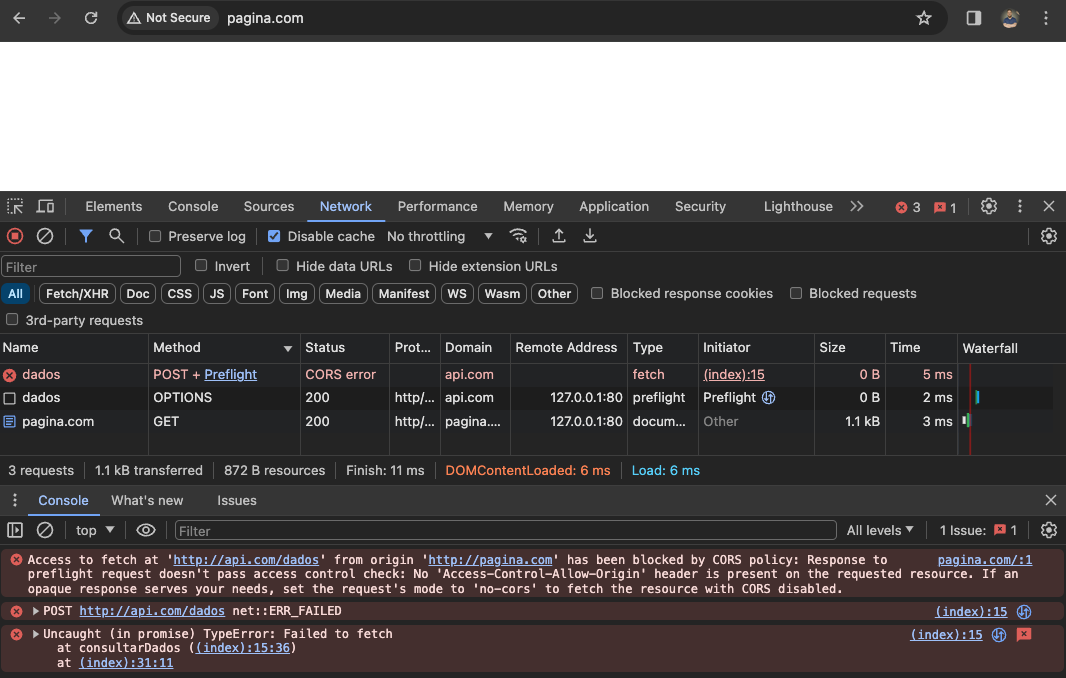Click the record network log button

pyautogui.click(x=15, y=236)
